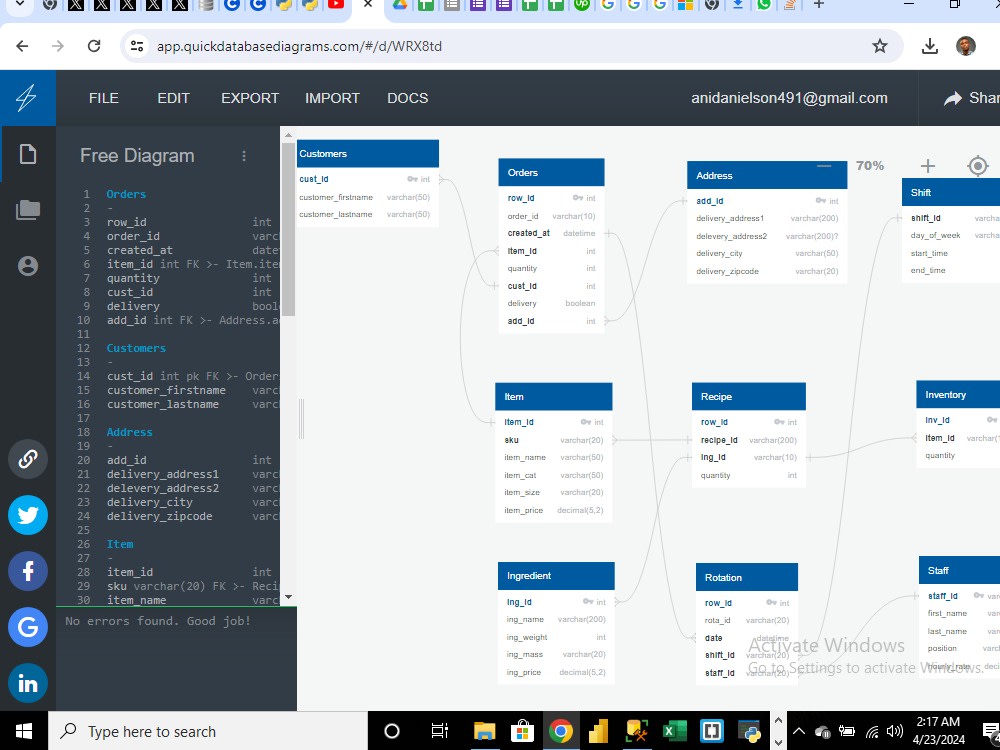The height and width of the screenshot is (750, 1000).
Task: Click 'Orders' on editor line 1
Action: click(126, 194)
